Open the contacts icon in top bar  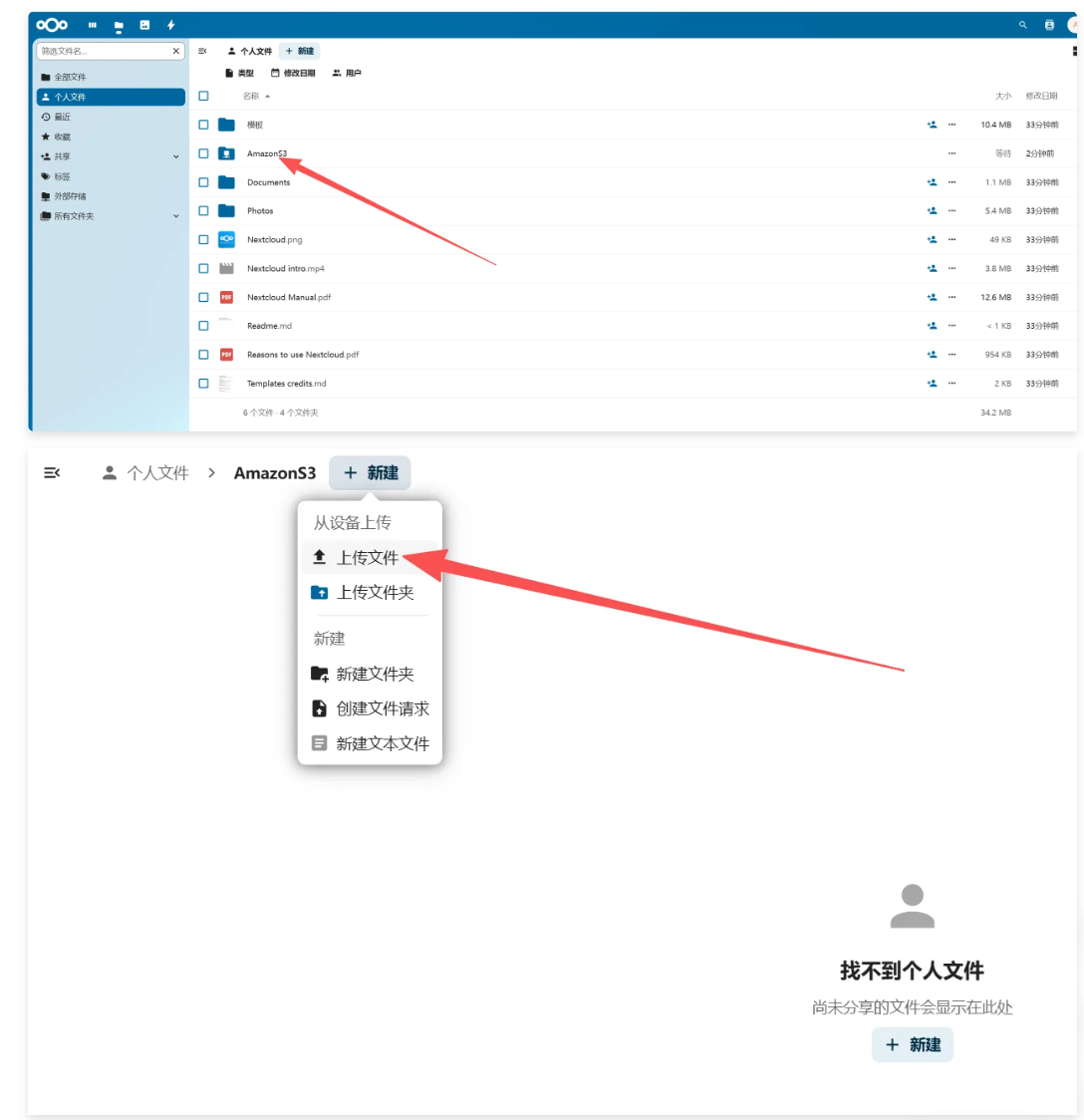coord(1049,25)
